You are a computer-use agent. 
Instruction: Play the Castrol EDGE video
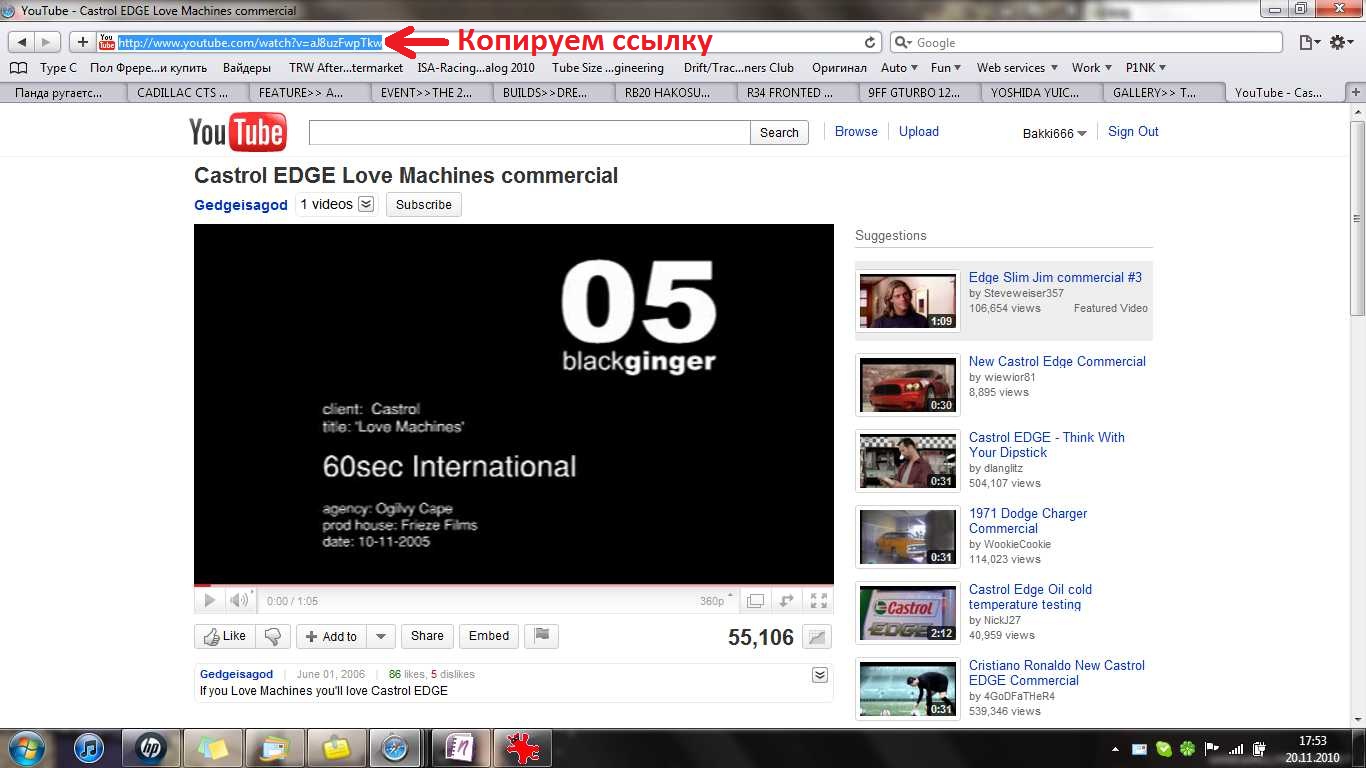click(x=209, y=601)
